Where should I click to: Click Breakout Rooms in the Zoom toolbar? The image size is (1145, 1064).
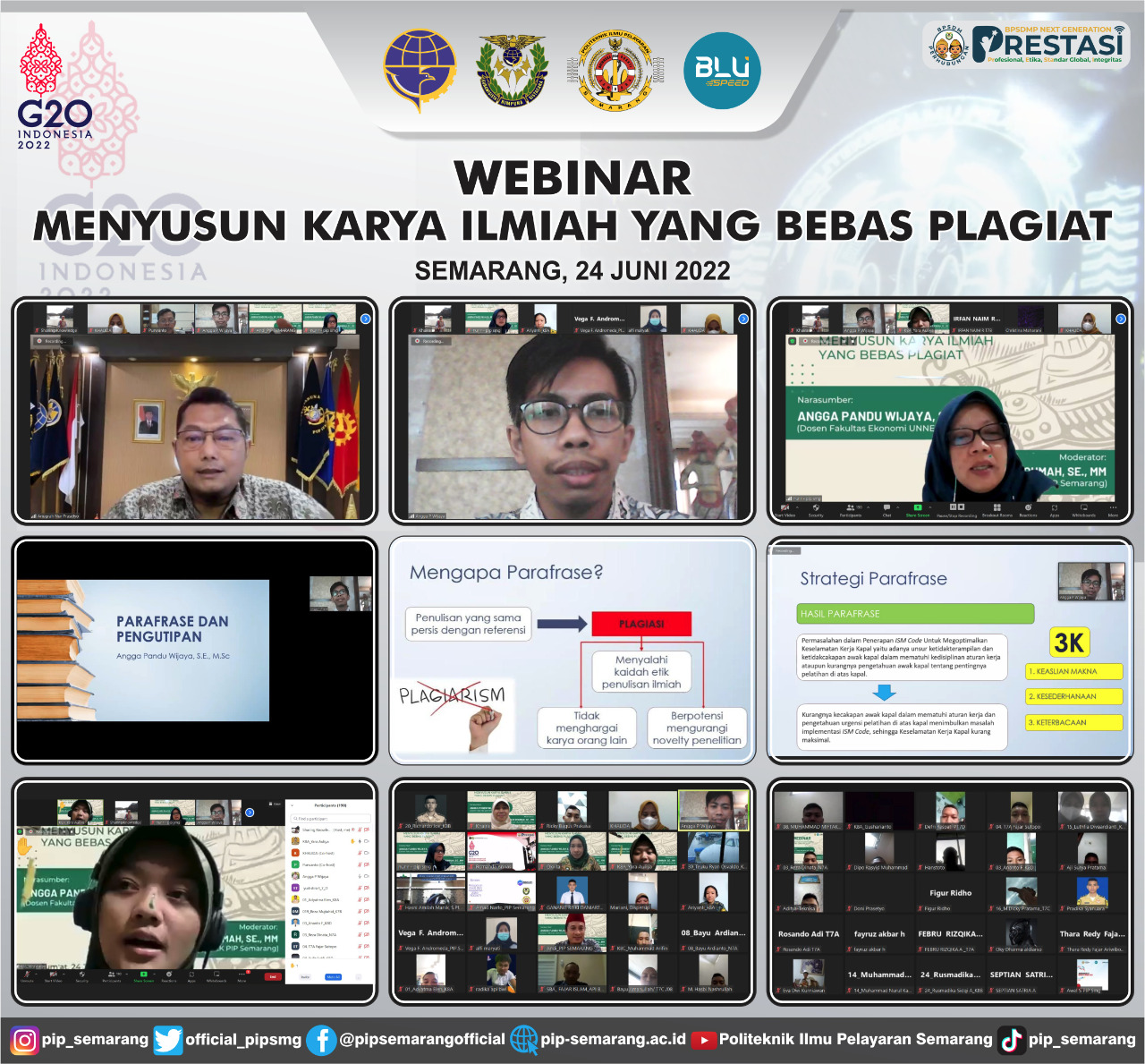(x=997, y=510)
